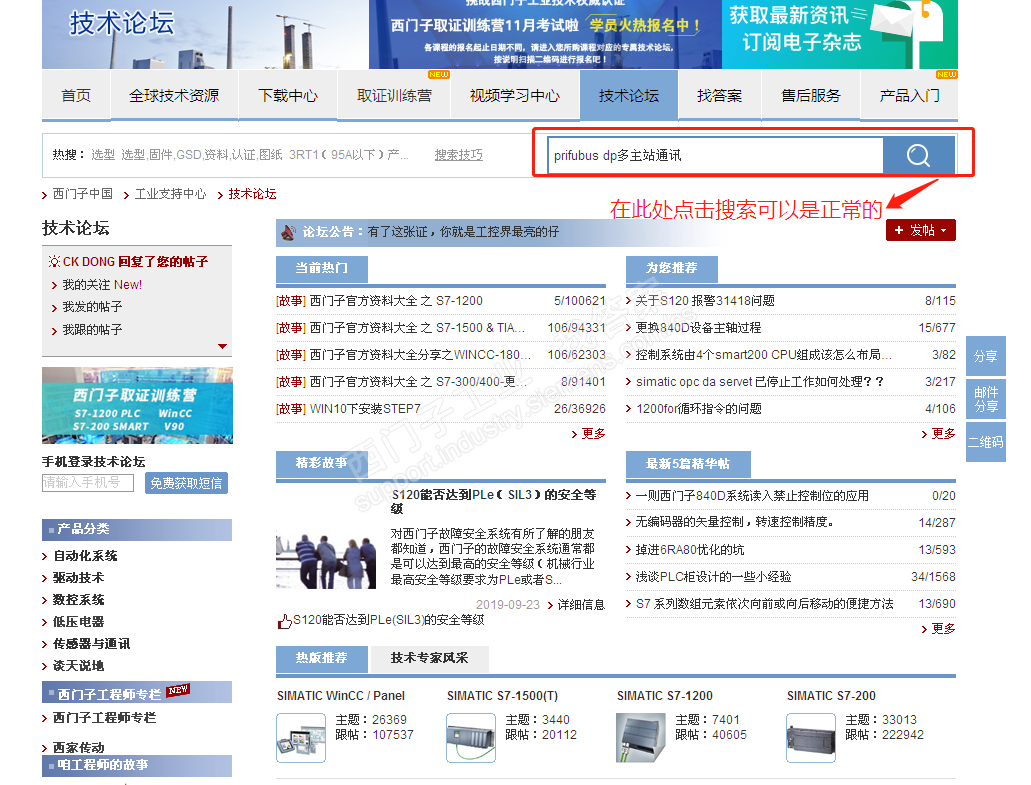Open the WIN10下安装STEP7 post

coord(365,409)
